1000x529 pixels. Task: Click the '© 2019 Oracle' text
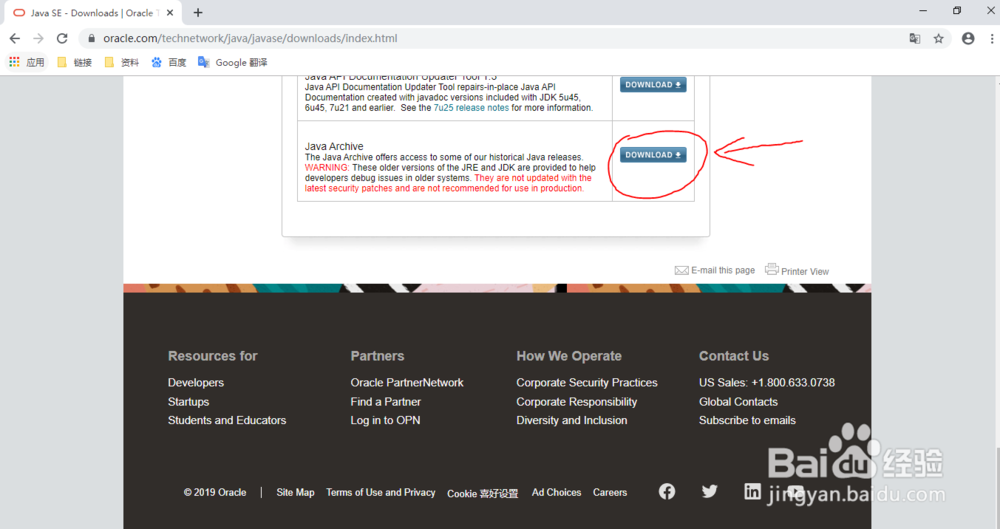click(x=215, y=492)
